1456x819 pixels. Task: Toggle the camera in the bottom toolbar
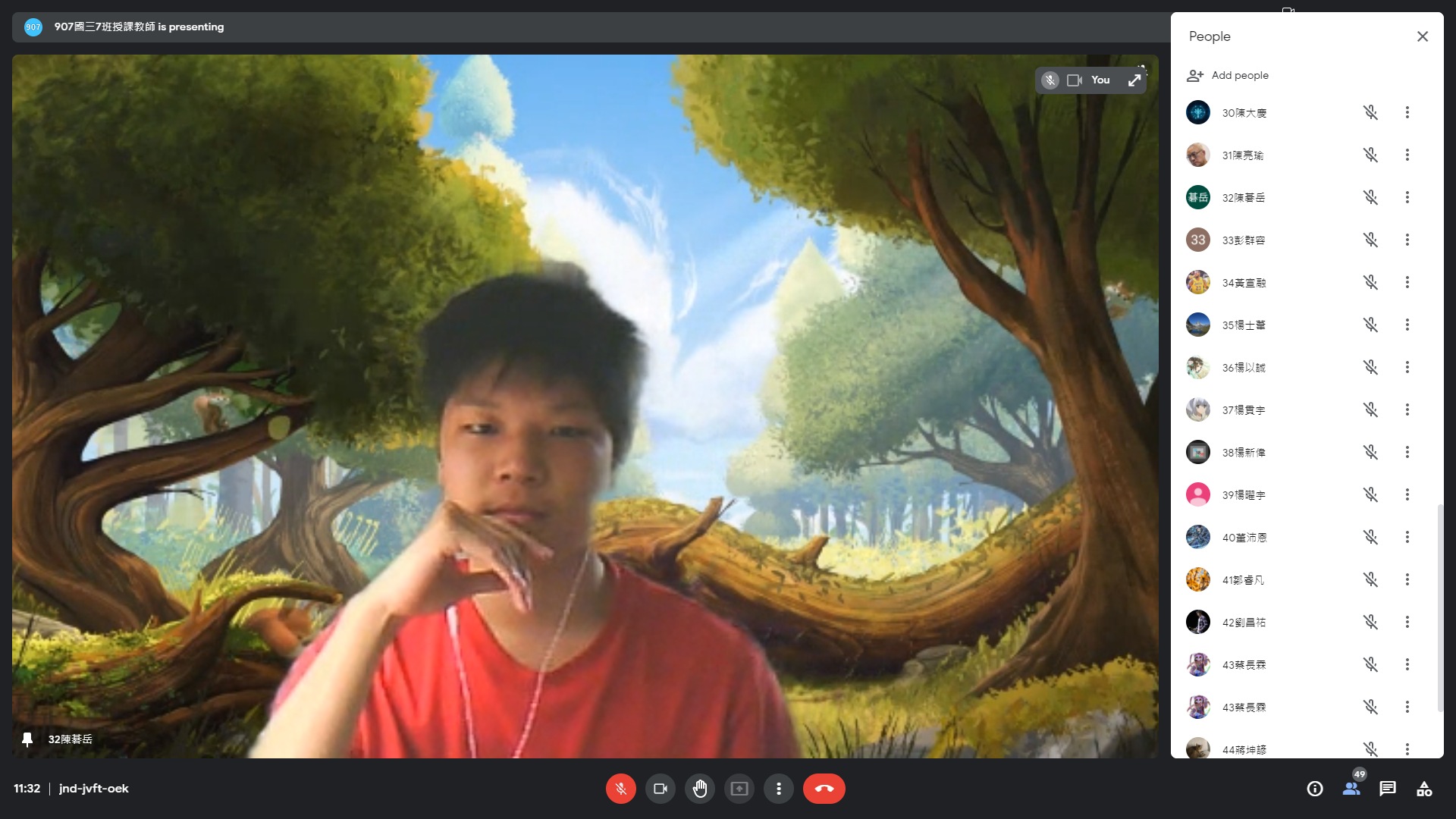pyautogui.click(x=660, y=789)
